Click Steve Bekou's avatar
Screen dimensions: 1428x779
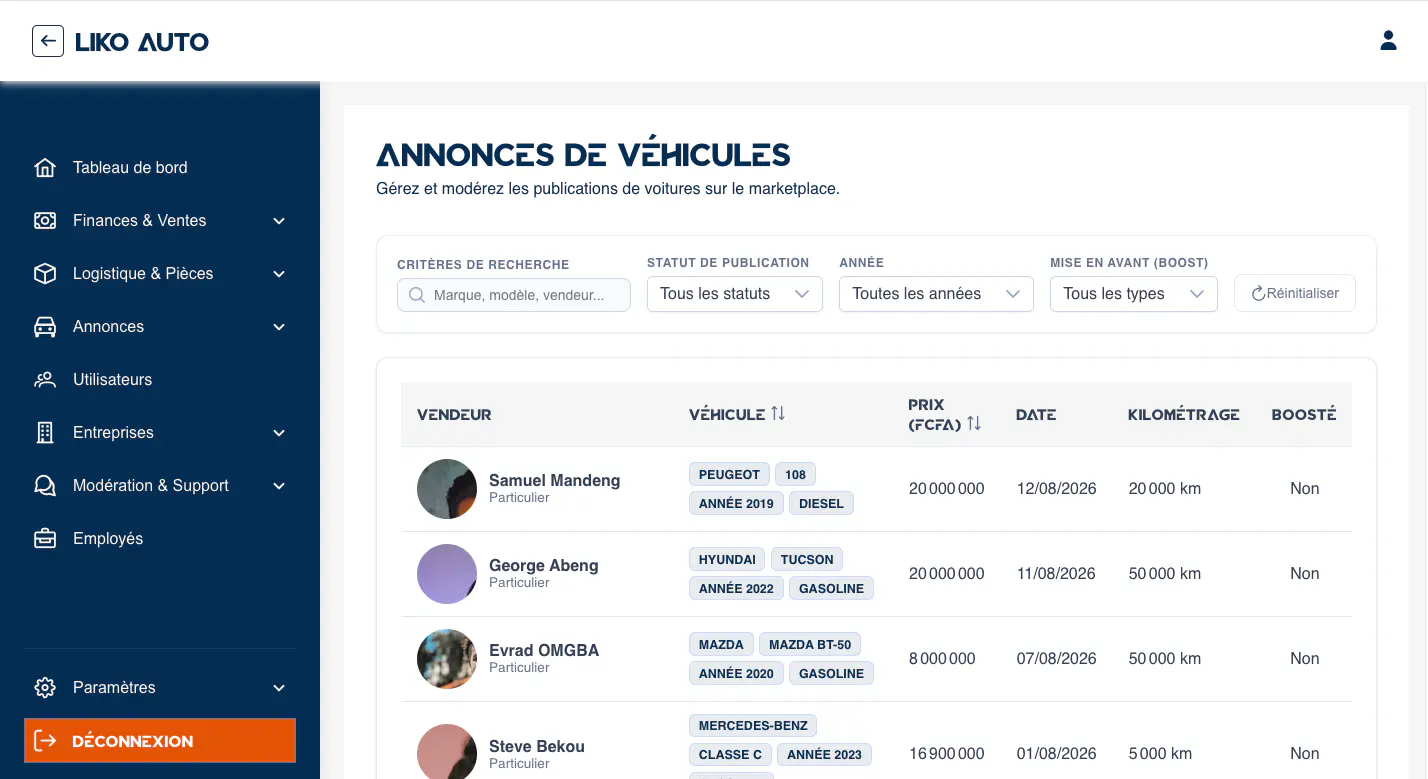click(x=447, y=752)
